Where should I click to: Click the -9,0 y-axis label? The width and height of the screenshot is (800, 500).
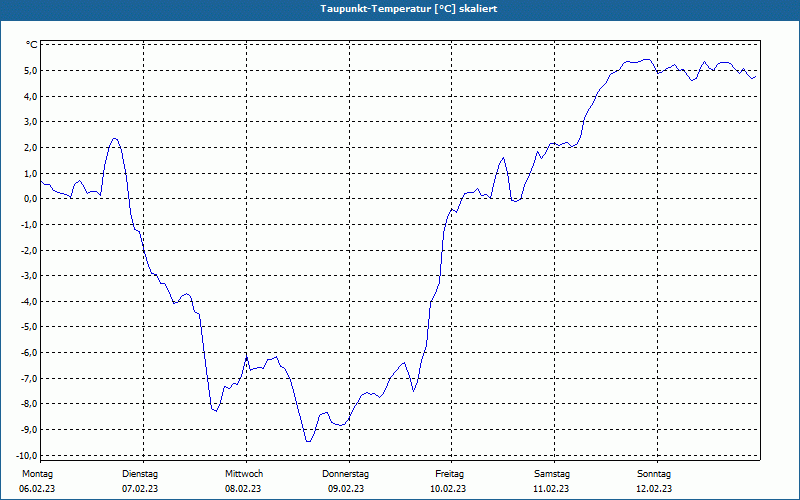pyautogui.click(x=29, y=430)
